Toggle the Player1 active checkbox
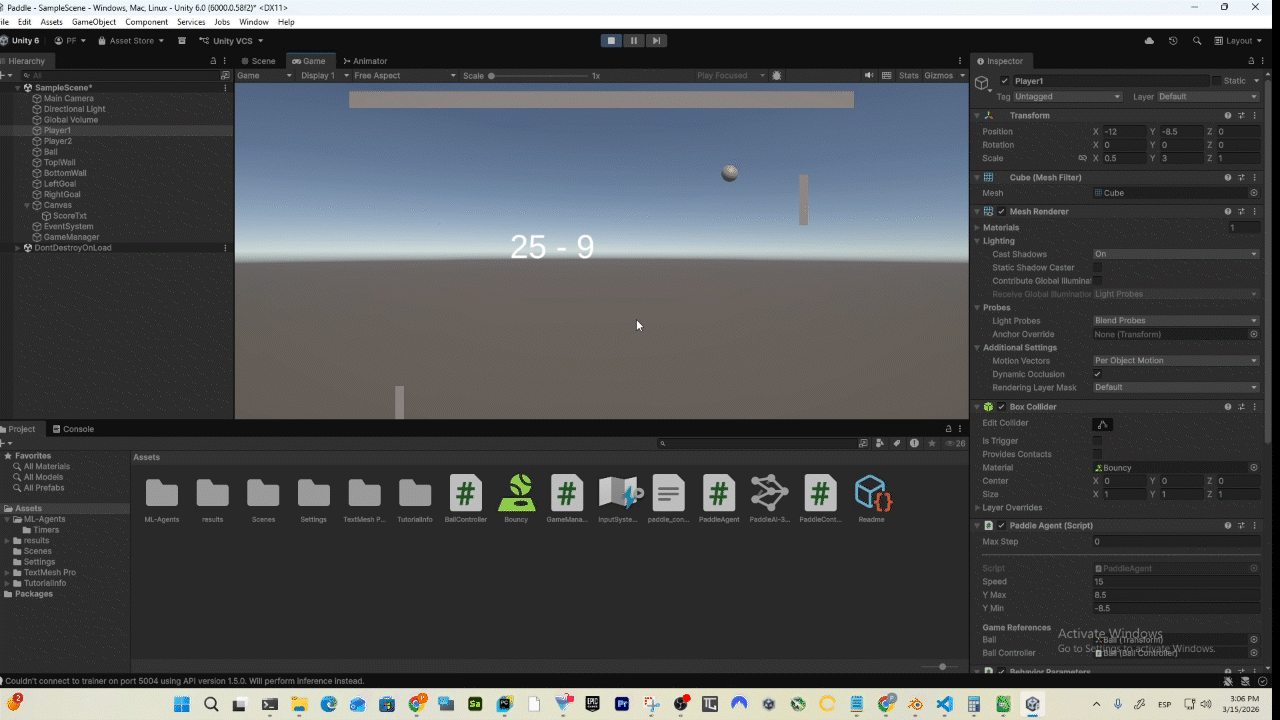Screen dimensions: 1280x720 pos(1004,81)
